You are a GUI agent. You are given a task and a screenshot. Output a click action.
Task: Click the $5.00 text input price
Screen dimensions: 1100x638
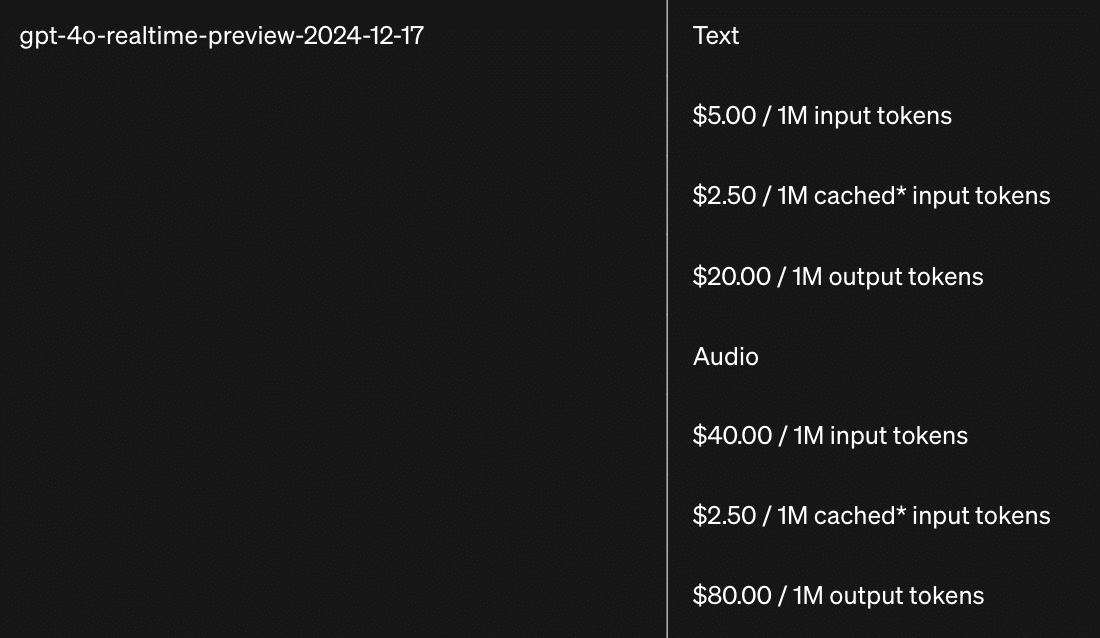(x=724, y=116)
